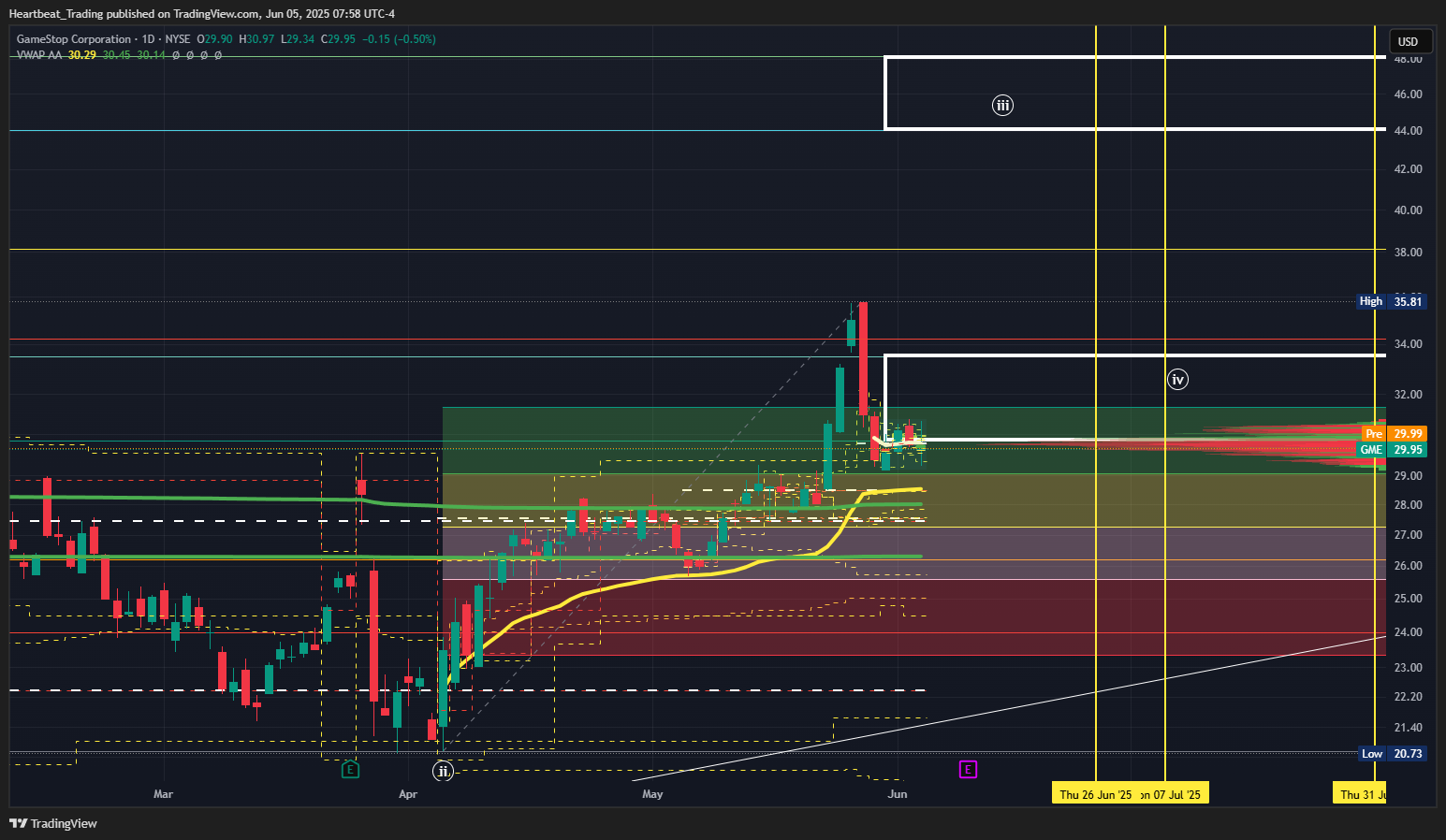Image resolution: width=1446 pixels, height=840 pixels.
Task: Click the 40.00 price axis label
Action: [1408, 210]
